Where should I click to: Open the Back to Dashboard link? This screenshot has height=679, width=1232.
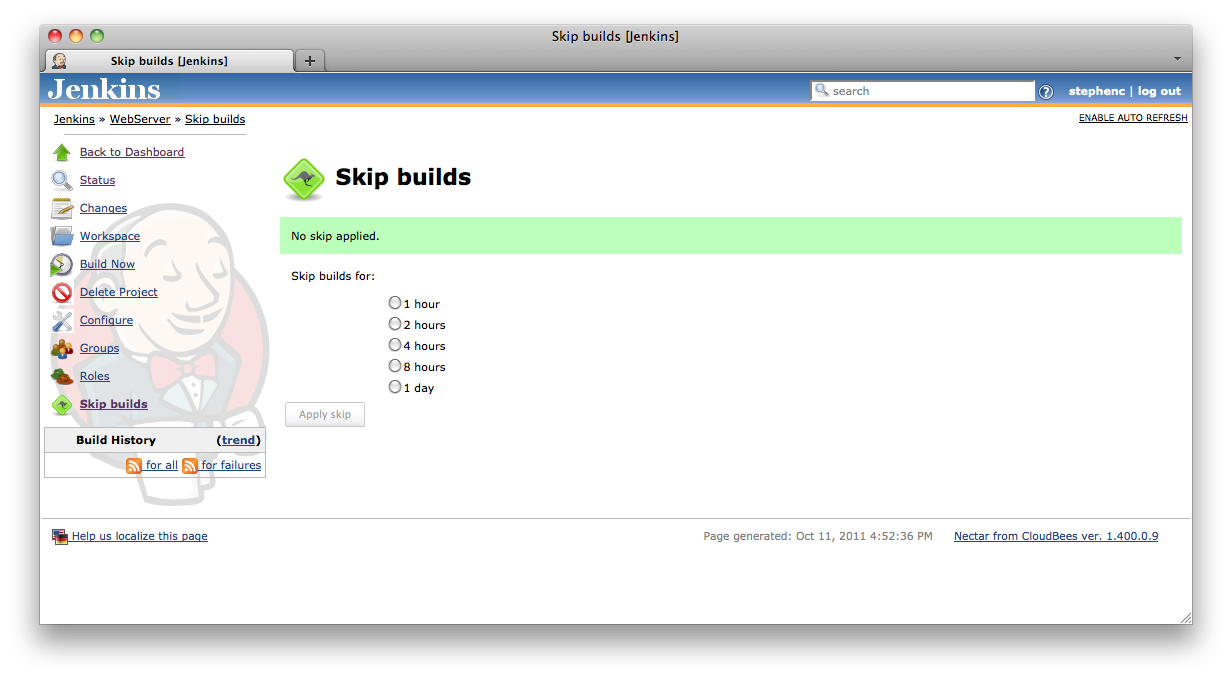(x=132, y=152)
